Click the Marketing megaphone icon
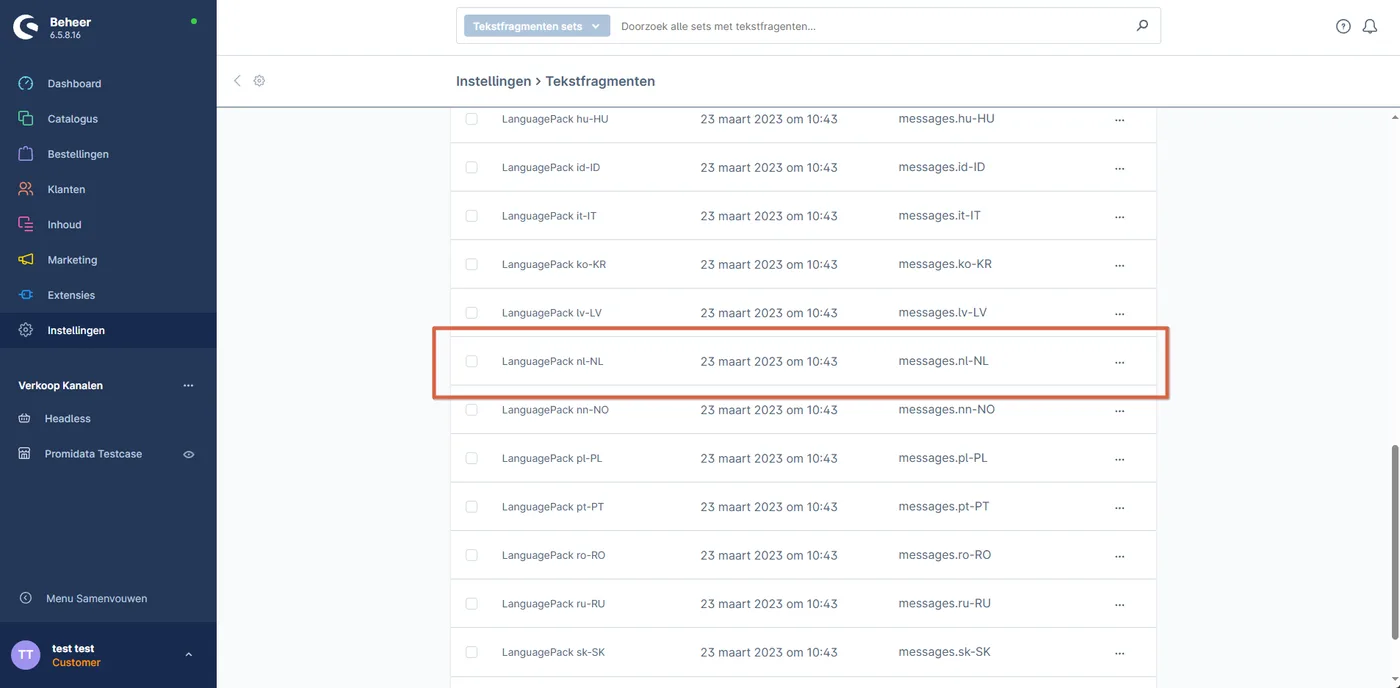 tap(26, 260)
